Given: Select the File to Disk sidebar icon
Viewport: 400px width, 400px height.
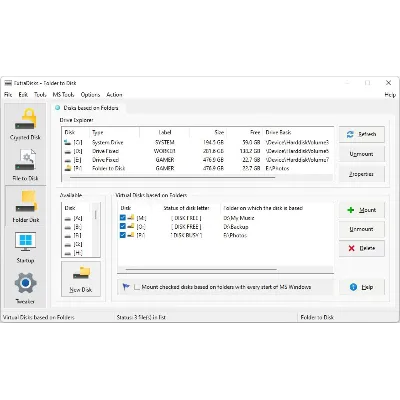Looking at the screenshot, I should (25, 165).
